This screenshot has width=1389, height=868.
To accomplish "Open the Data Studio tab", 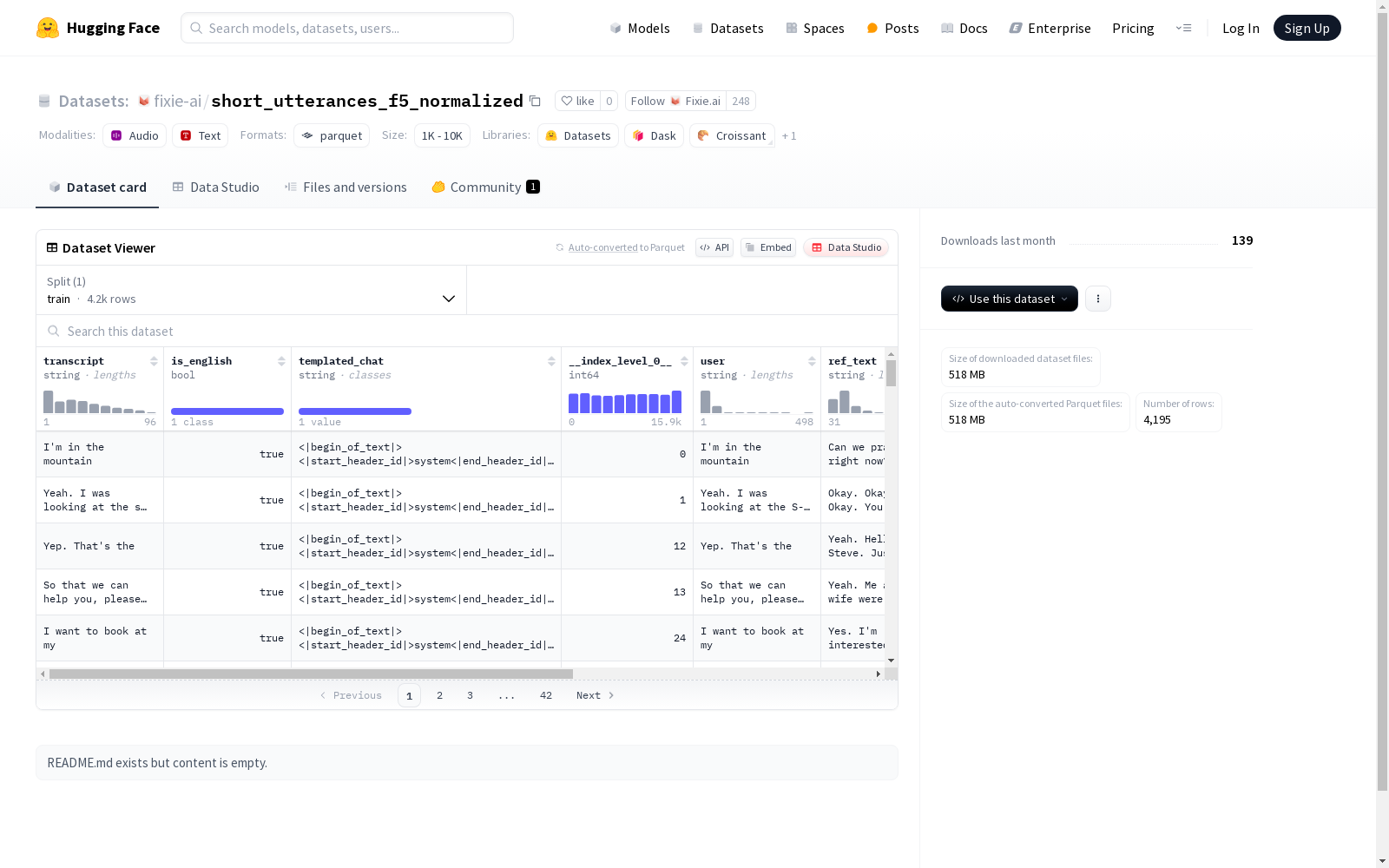I will [x=216, y=187].
